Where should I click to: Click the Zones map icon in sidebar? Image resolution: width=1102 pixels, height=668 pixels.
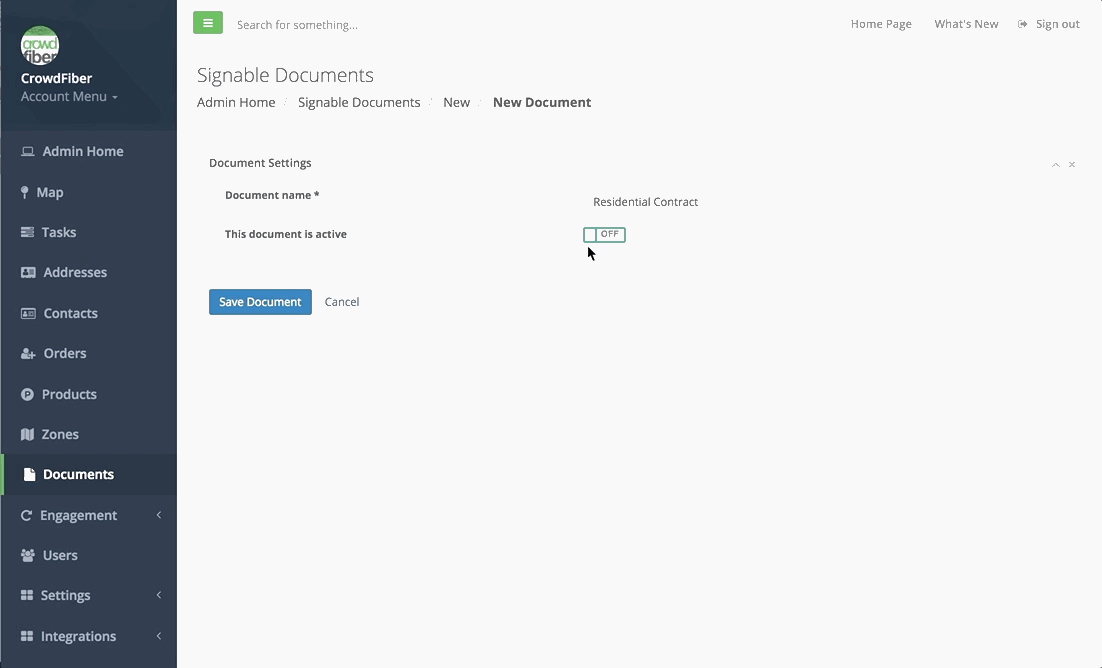[x=27, y=434]
